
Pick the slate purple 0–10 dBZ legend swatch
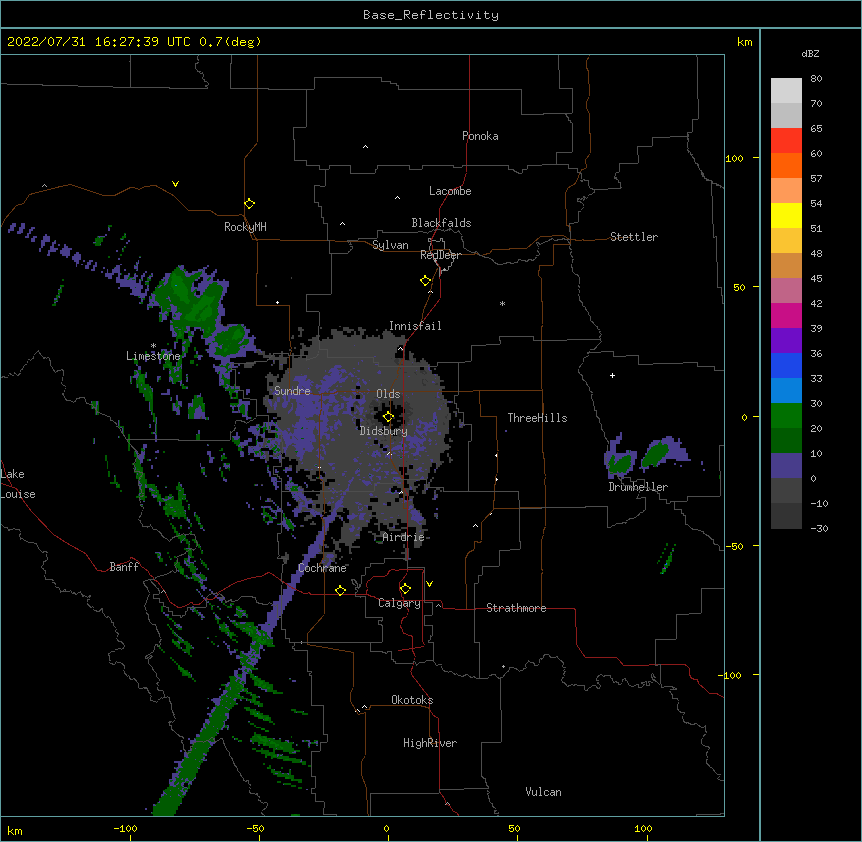click(x=786, y=466)
